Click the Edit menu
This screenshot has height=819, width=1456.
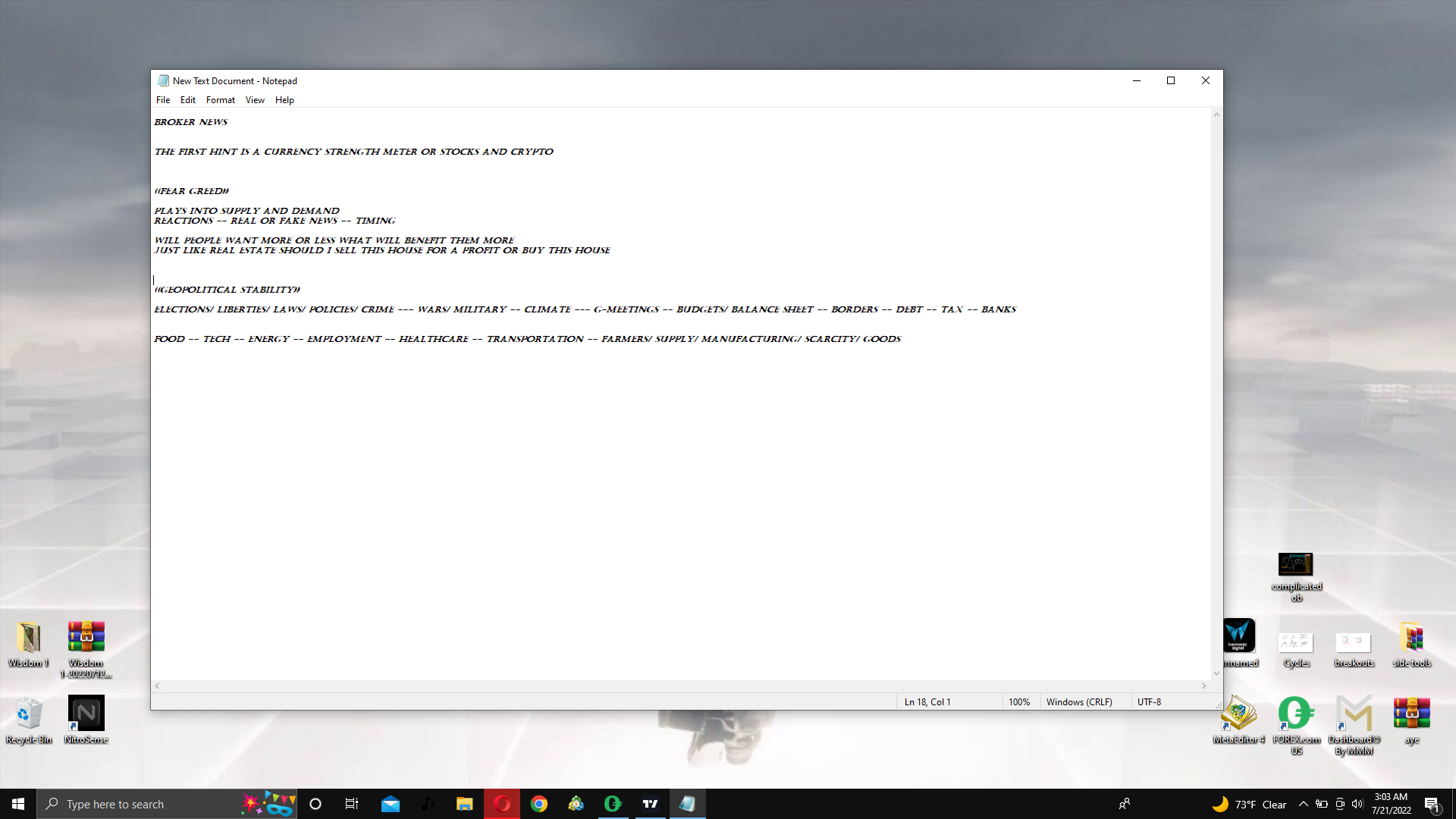[187, 100]
